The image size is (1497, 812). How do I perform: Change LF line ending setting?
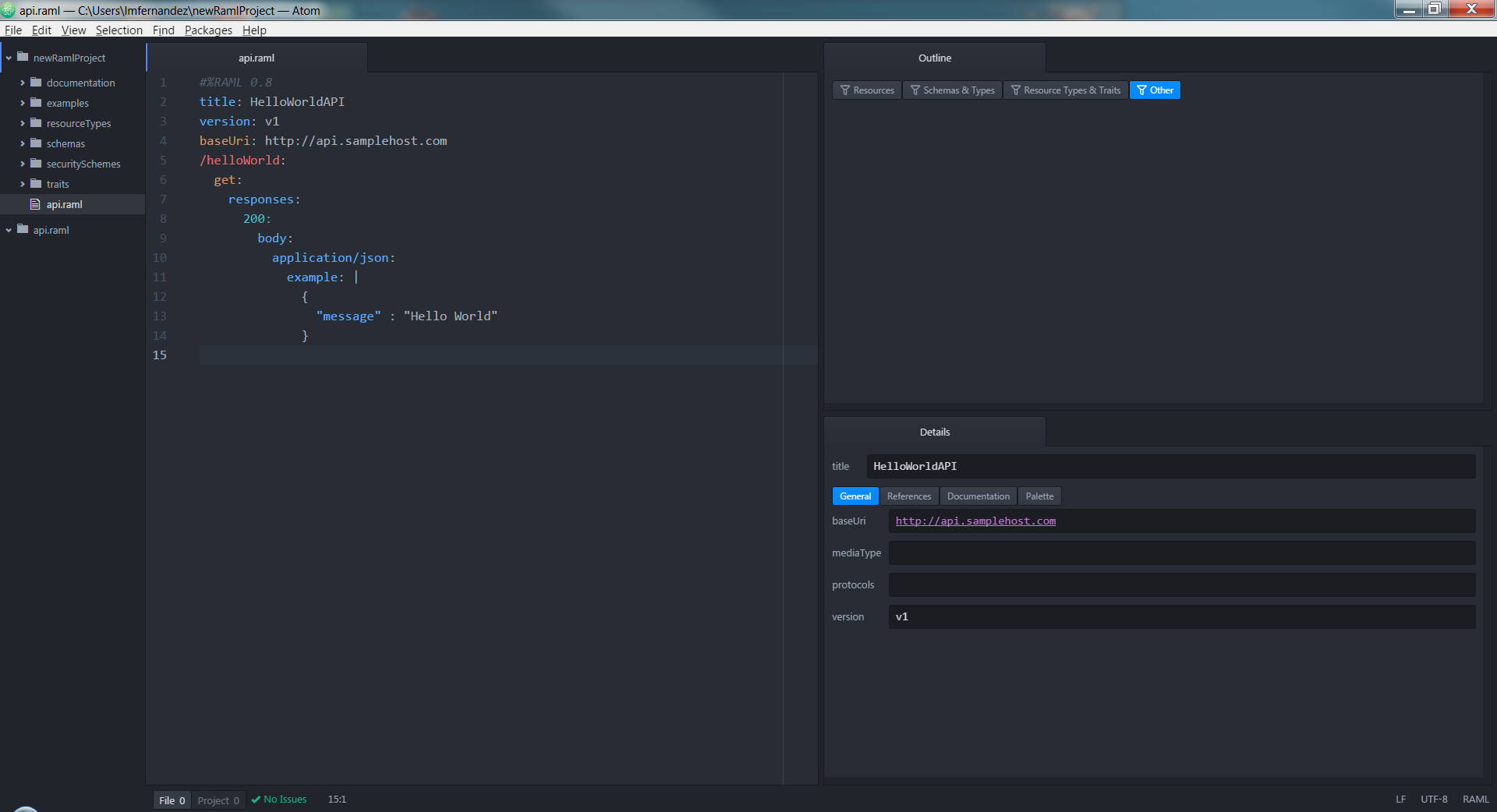1400,800
